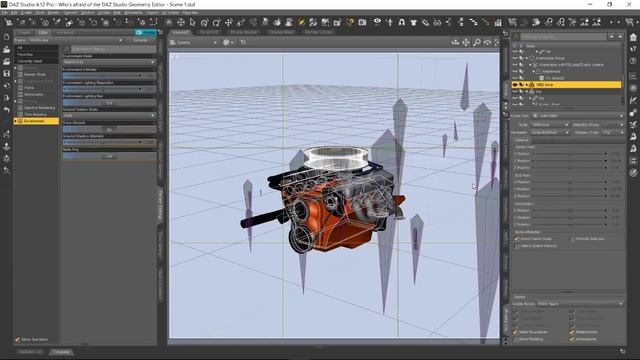Click the settings filter search field
This screenshot has width=640, height=360.
pyautogui.click(x=113, y=49)
